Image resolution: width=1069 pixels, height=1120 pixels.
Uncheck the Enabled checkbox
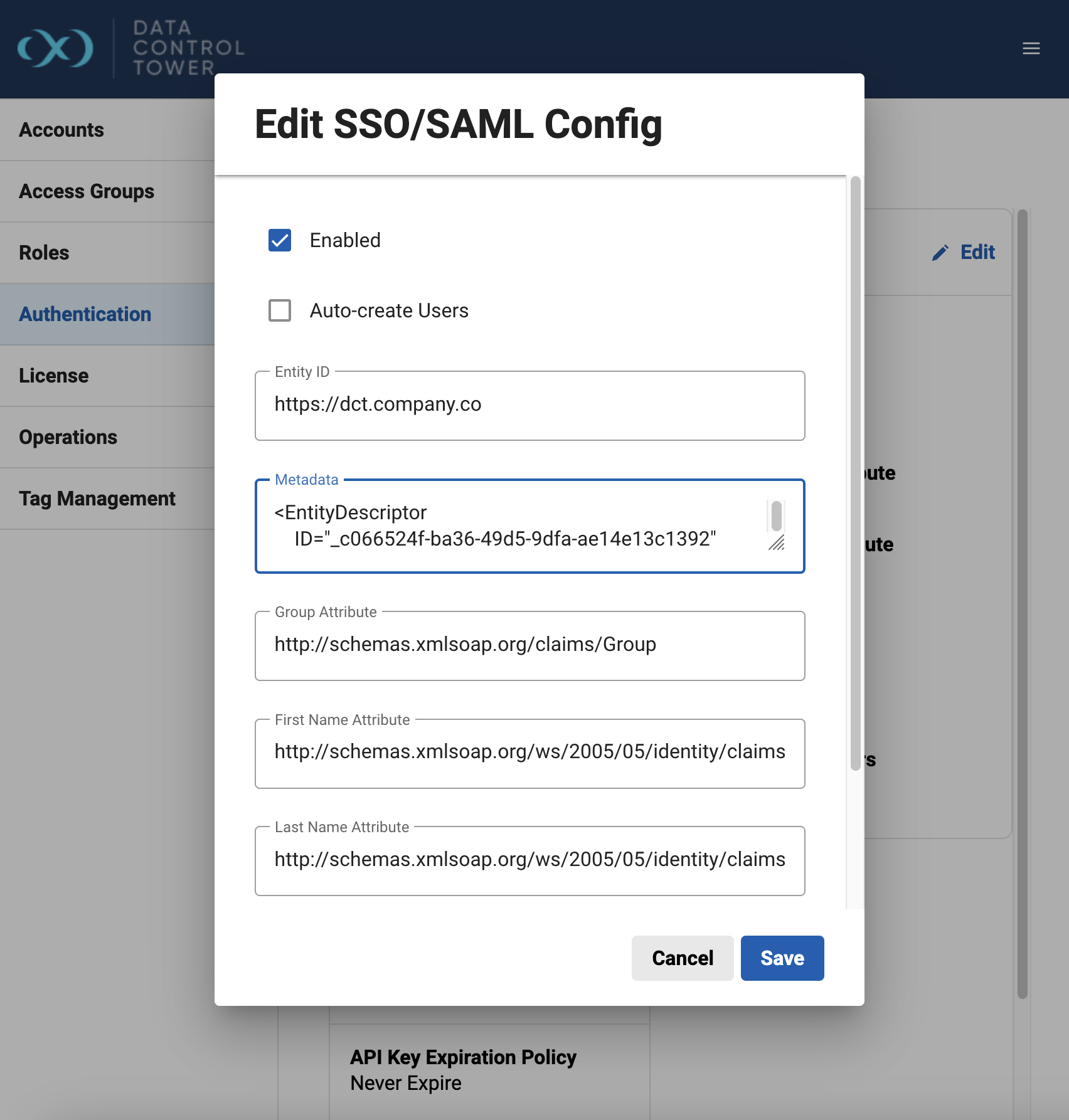coord(280,240)
